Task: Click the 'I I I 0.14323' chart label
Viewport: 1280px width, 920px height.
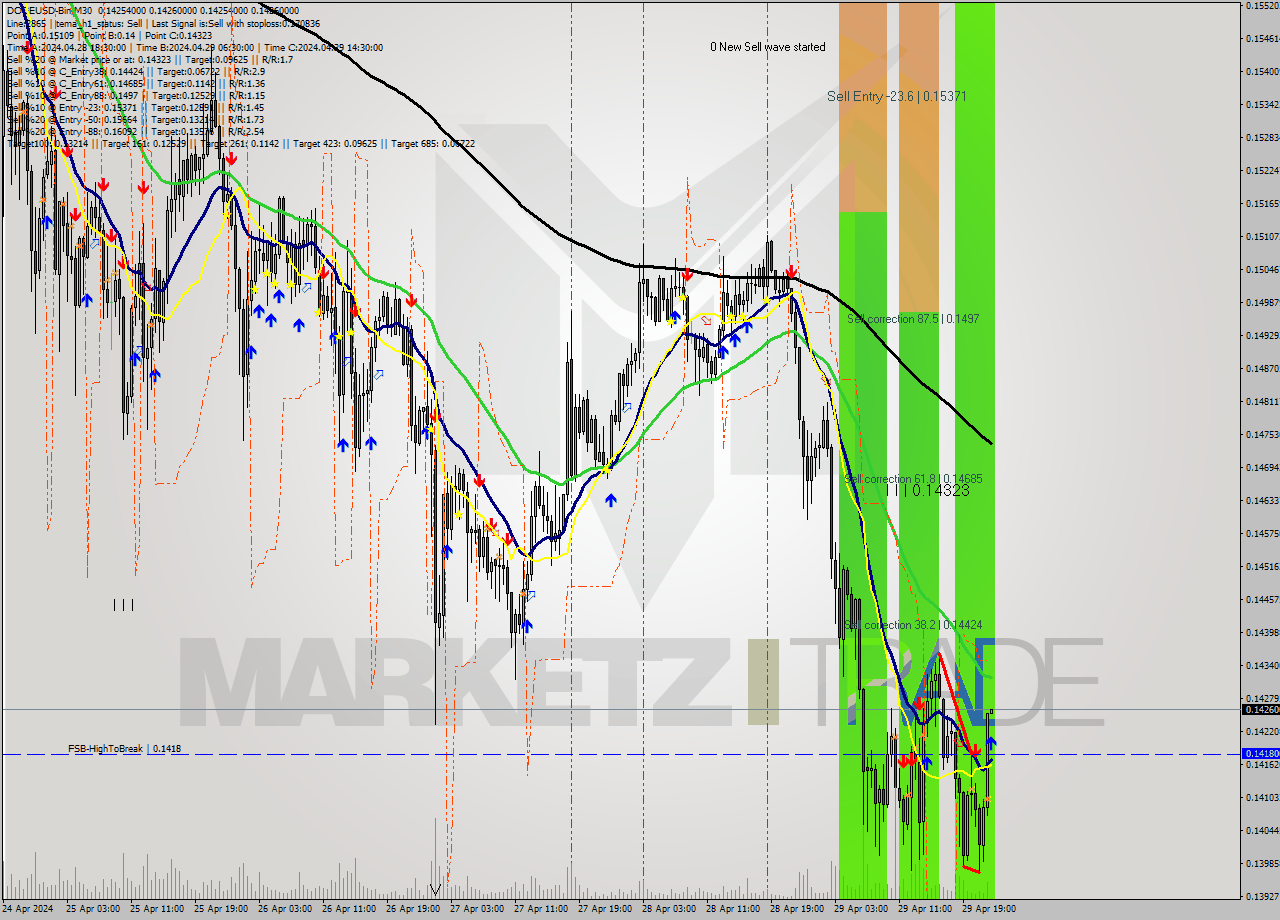Action: (x=927, y=490)
